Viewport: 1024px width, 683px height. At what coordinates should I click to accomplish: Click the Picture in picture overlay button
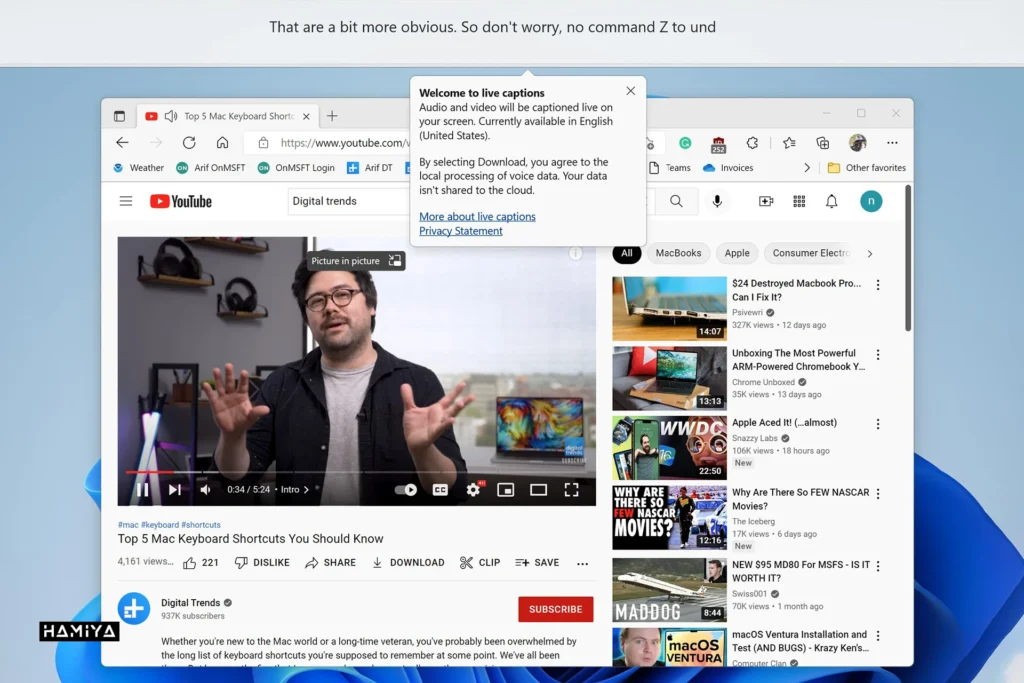[356, 261]
